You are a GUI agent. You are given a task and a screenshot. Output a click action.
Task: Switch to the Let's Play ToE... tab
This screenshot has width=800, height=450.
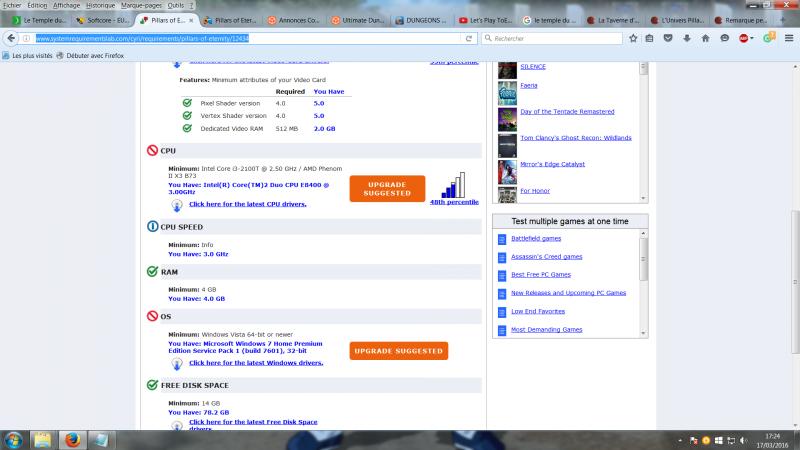pos(486,20)
